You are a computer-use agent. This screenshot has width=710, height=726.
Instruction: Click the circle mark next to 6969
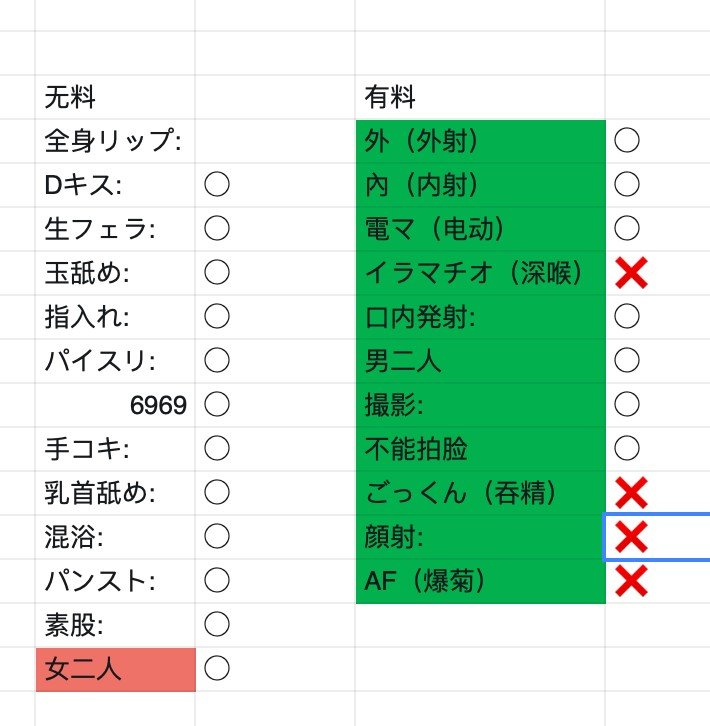217,404
